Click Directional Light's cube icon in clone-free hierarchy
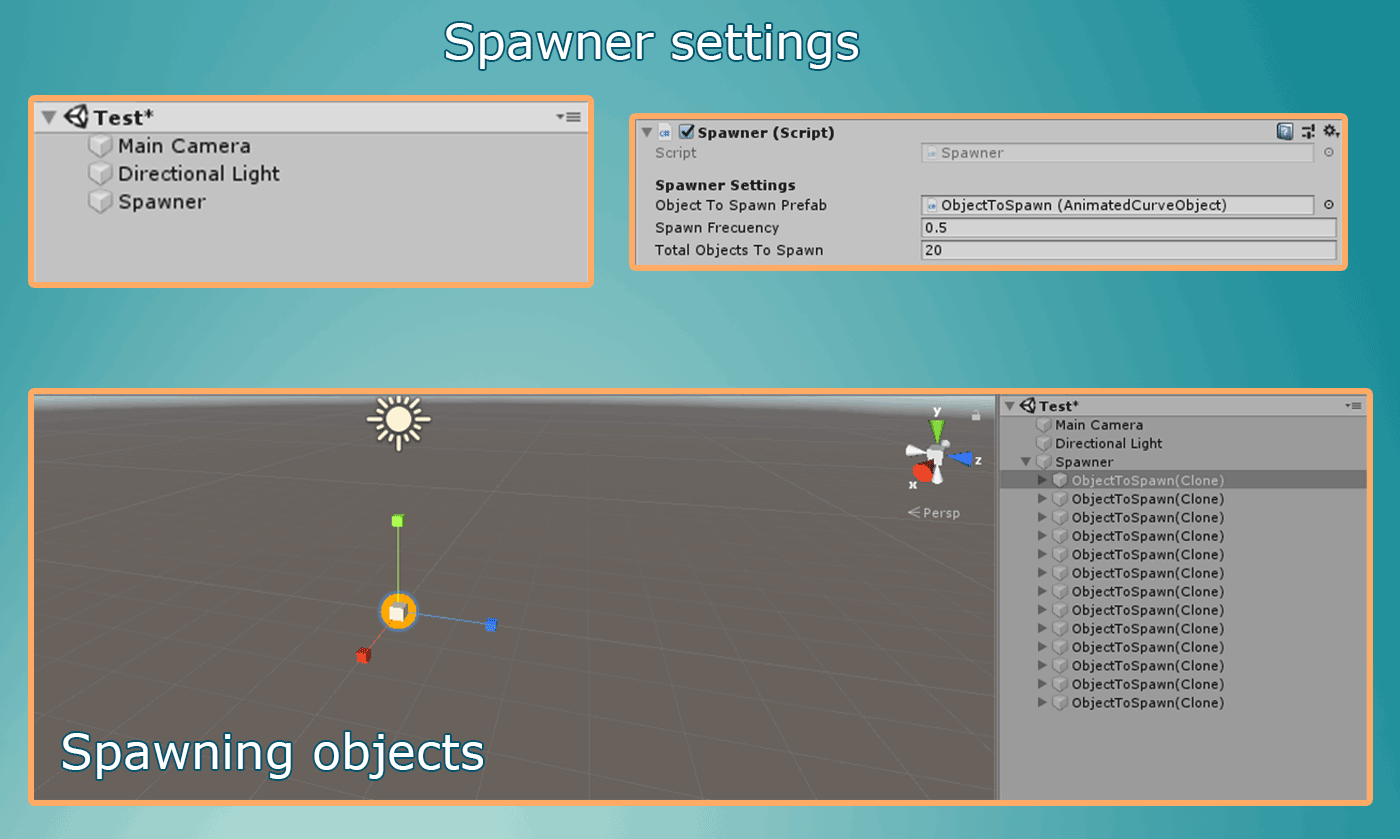The image size is (1400, 839). (100, 174)
